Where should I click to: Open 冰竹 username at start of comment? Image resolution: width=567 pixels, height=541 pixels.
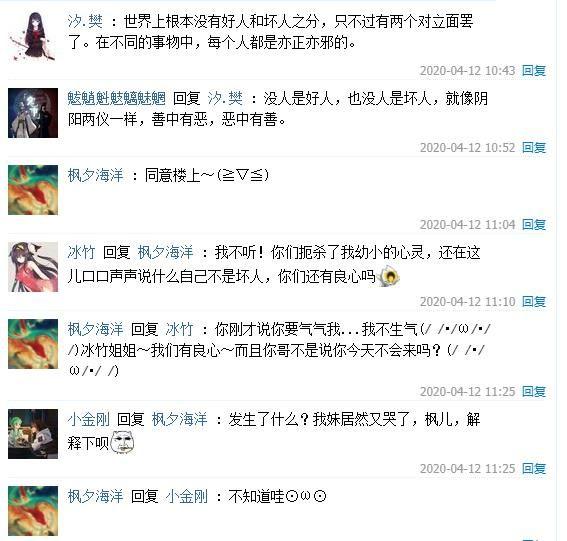pyautogui.click(x=81, y=252)
